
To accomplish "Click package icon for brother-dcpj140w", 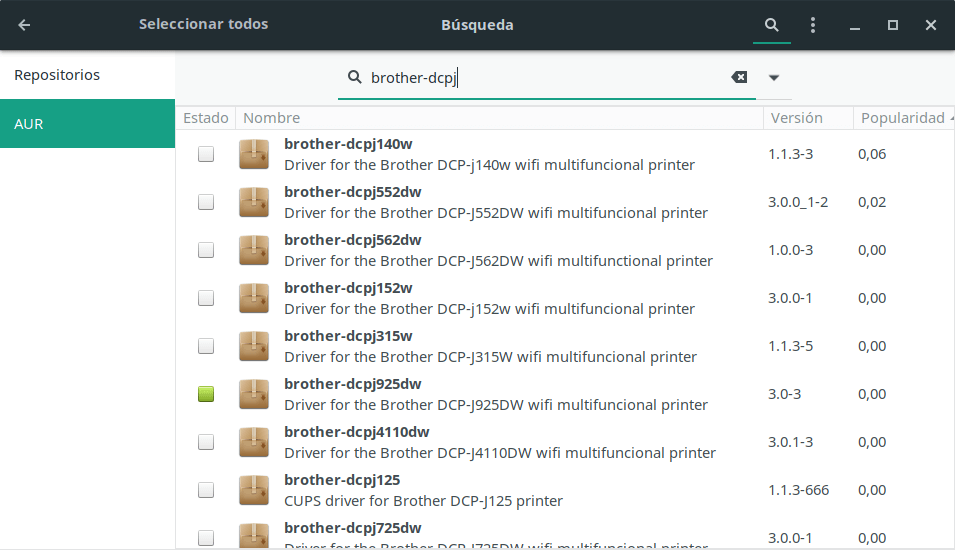I will pyautogui.click(x=254, y=154).
